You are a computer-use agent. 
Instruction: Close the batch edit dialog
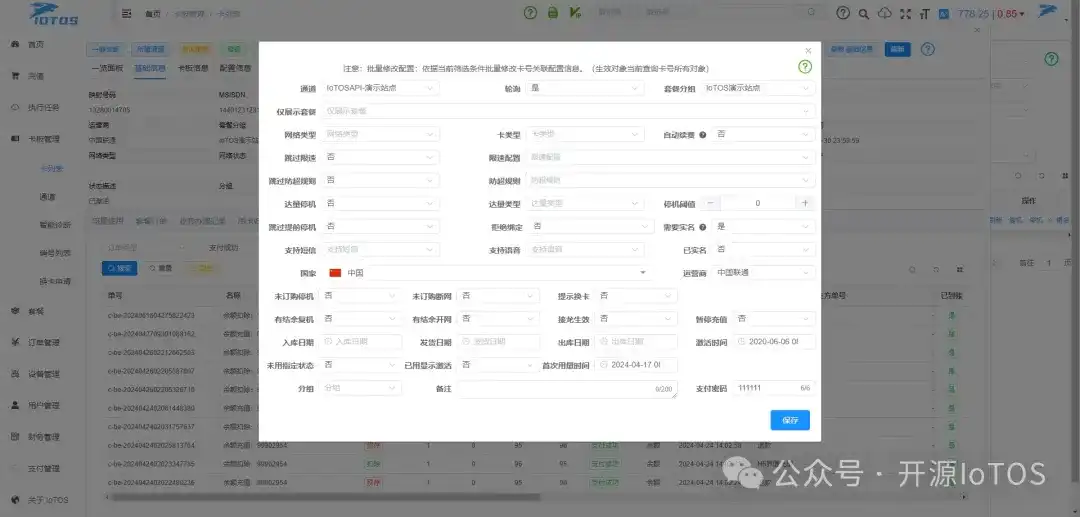tap(808, 51)
